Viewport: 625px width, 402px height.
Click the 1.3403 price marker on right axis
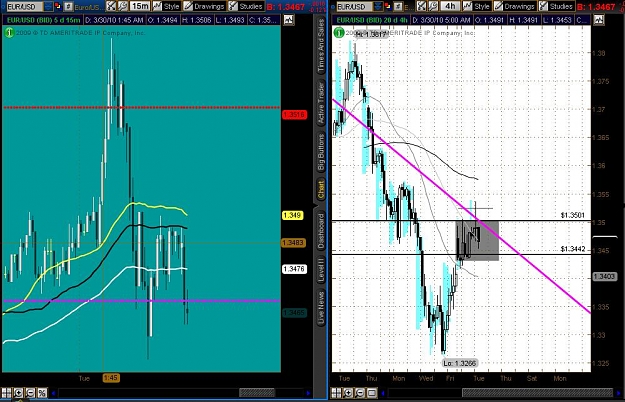(605, 276)
